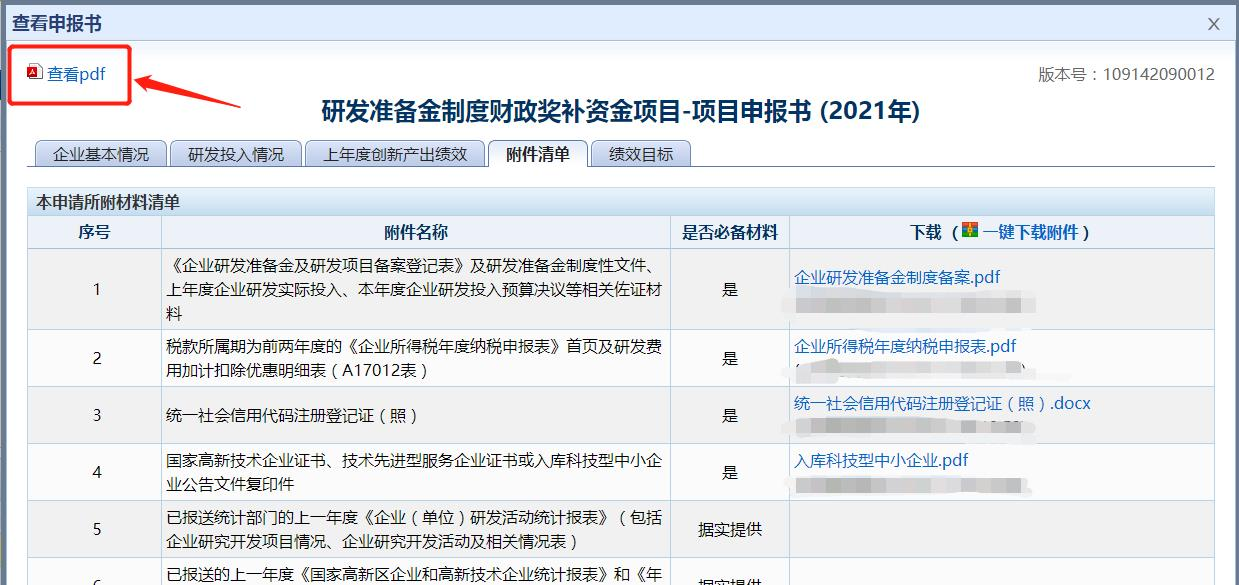
Task: Download 入库科技型中小企业.pdf
Action: click(x=881, y=461)
